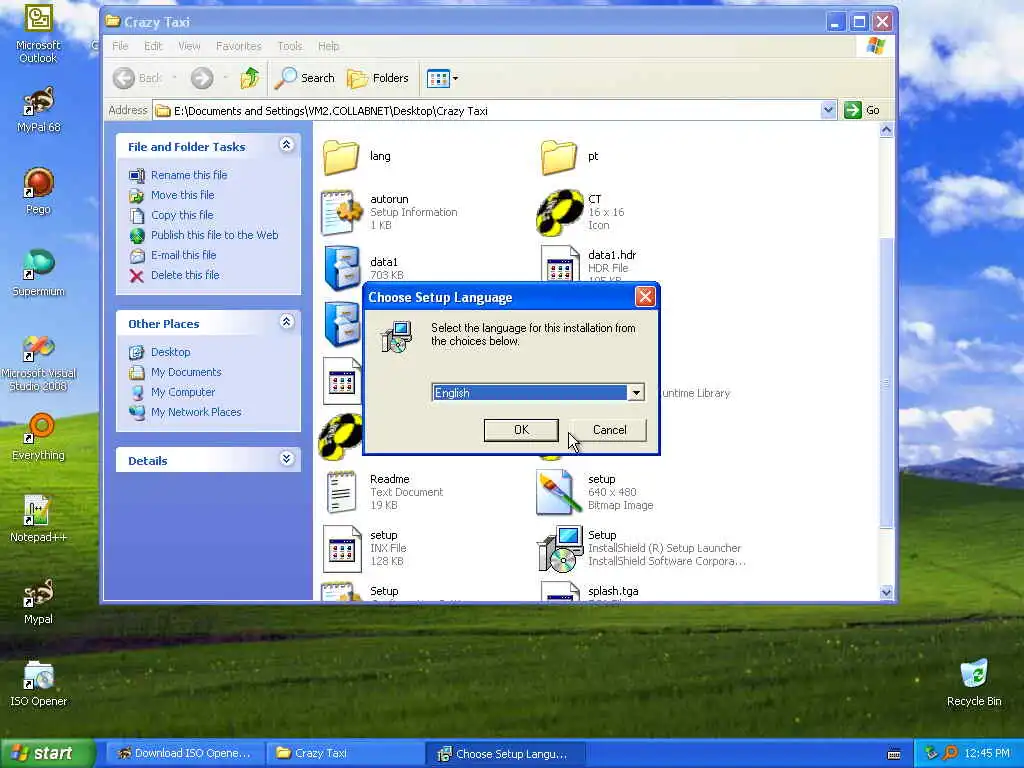Select the Supermium desktop icon

coord(38,272)
